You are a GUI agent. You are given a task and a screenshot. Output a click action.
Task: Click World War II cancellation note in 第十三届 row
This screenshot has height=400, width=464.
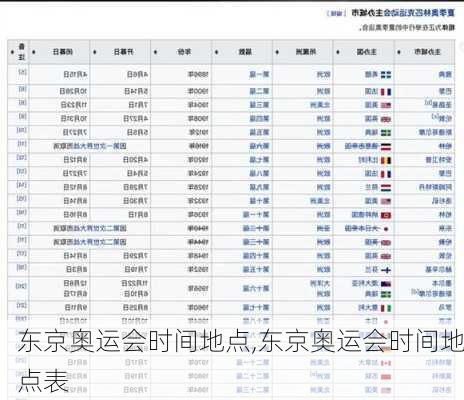[90, 242]
